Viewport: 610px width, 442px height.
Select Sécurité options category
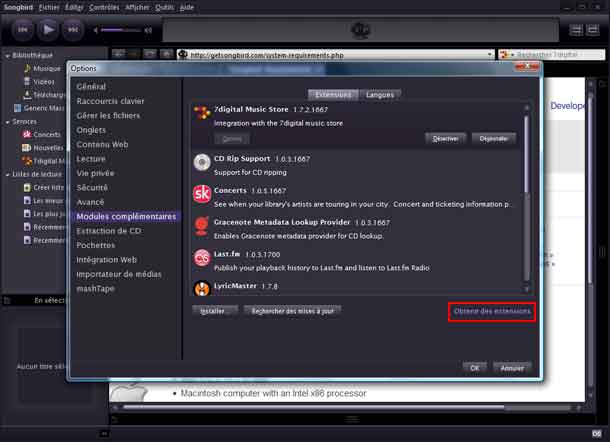coord(92,188)
